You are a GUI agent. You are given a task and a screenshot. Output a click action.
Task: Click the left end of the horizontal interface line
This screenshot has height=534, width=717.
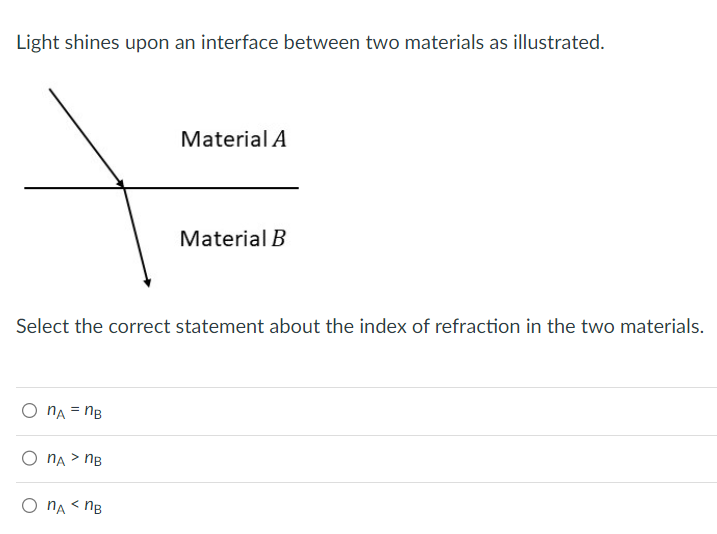click(27, 187)
